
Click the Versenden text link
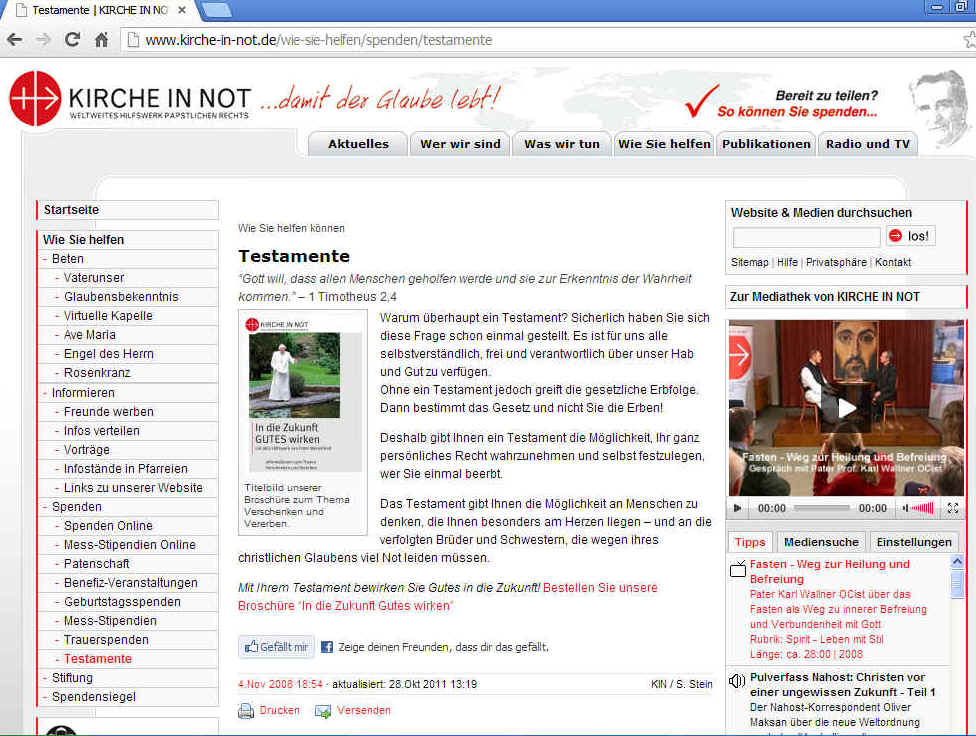(364, 710)
